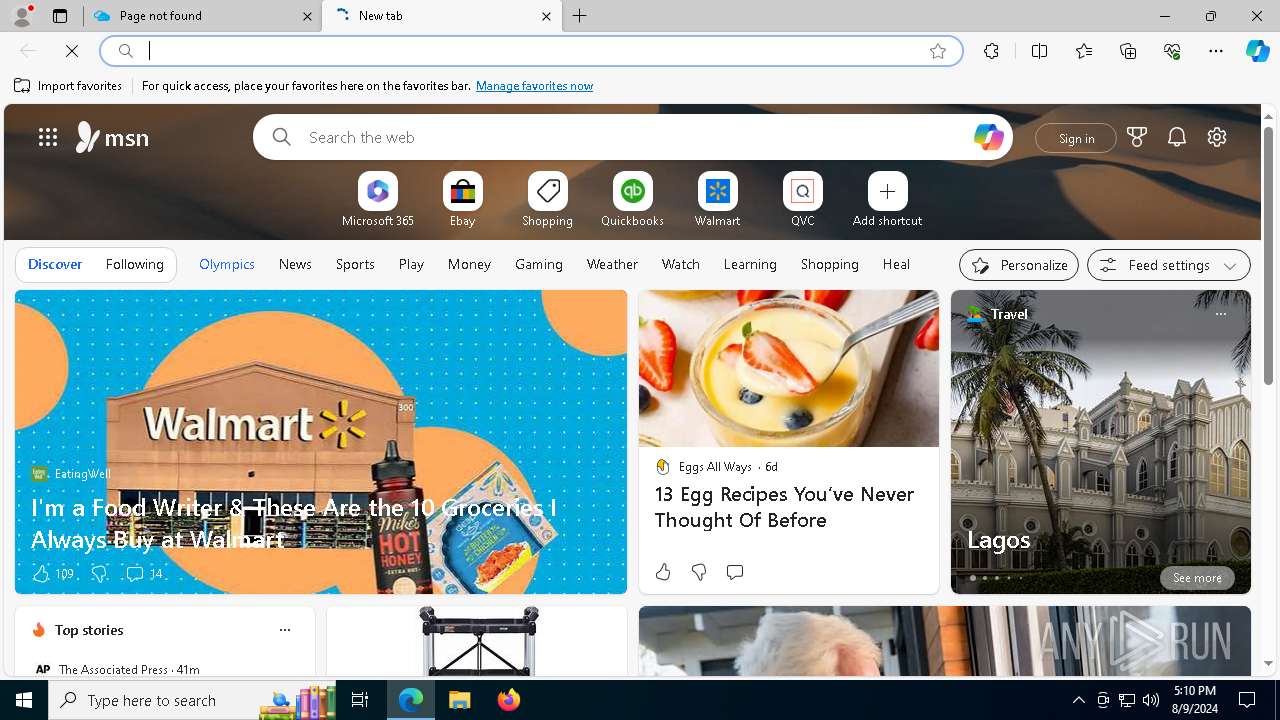The width and height of the screenshot is (1280, 720).
Task: Open Collections icon in toolbar
Action: (1128, 51)
